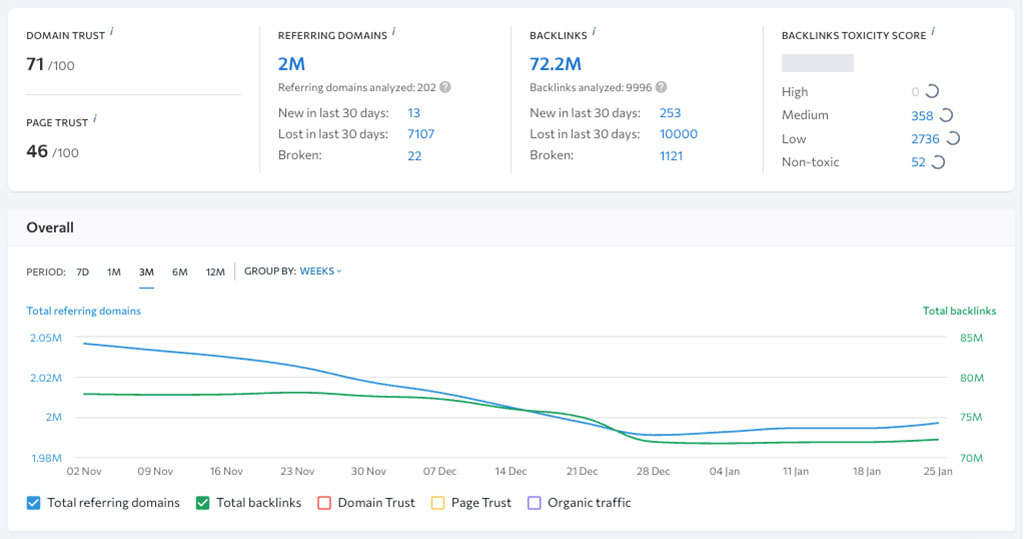Click the loading spinner in High row

click(933, 91)
